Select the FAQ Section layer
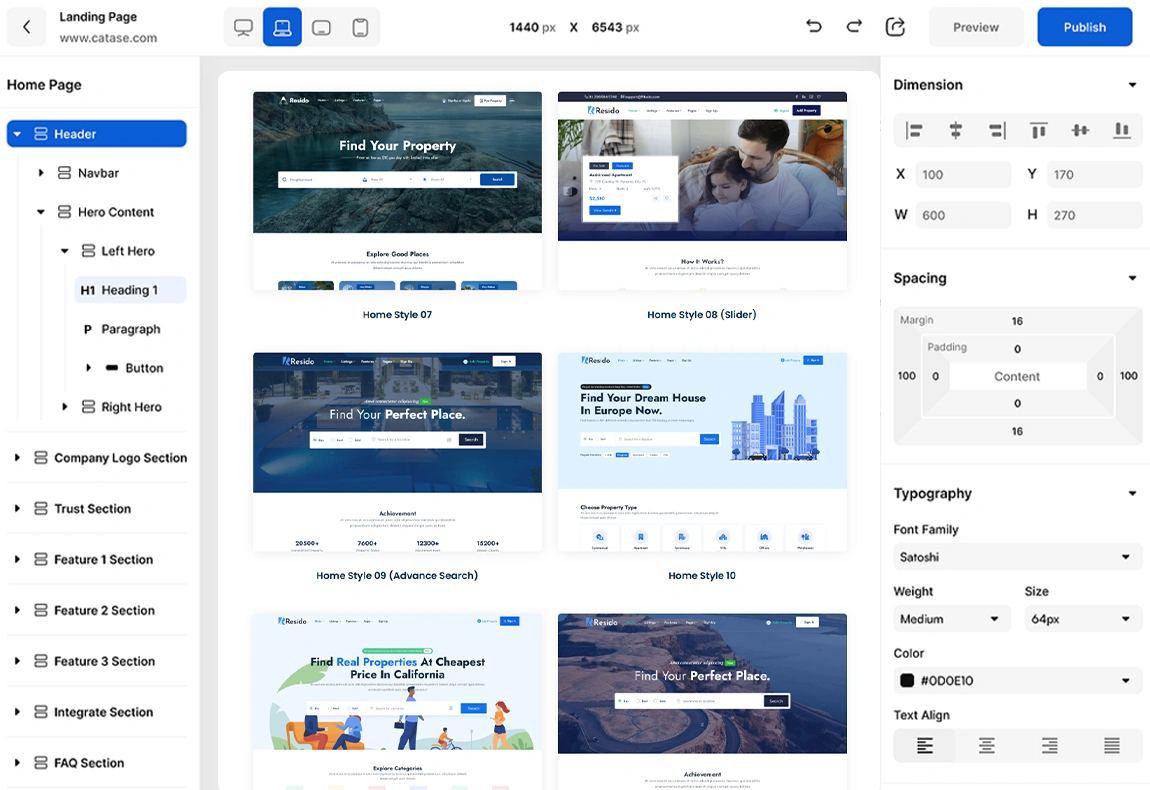 (x=89, y=763)
